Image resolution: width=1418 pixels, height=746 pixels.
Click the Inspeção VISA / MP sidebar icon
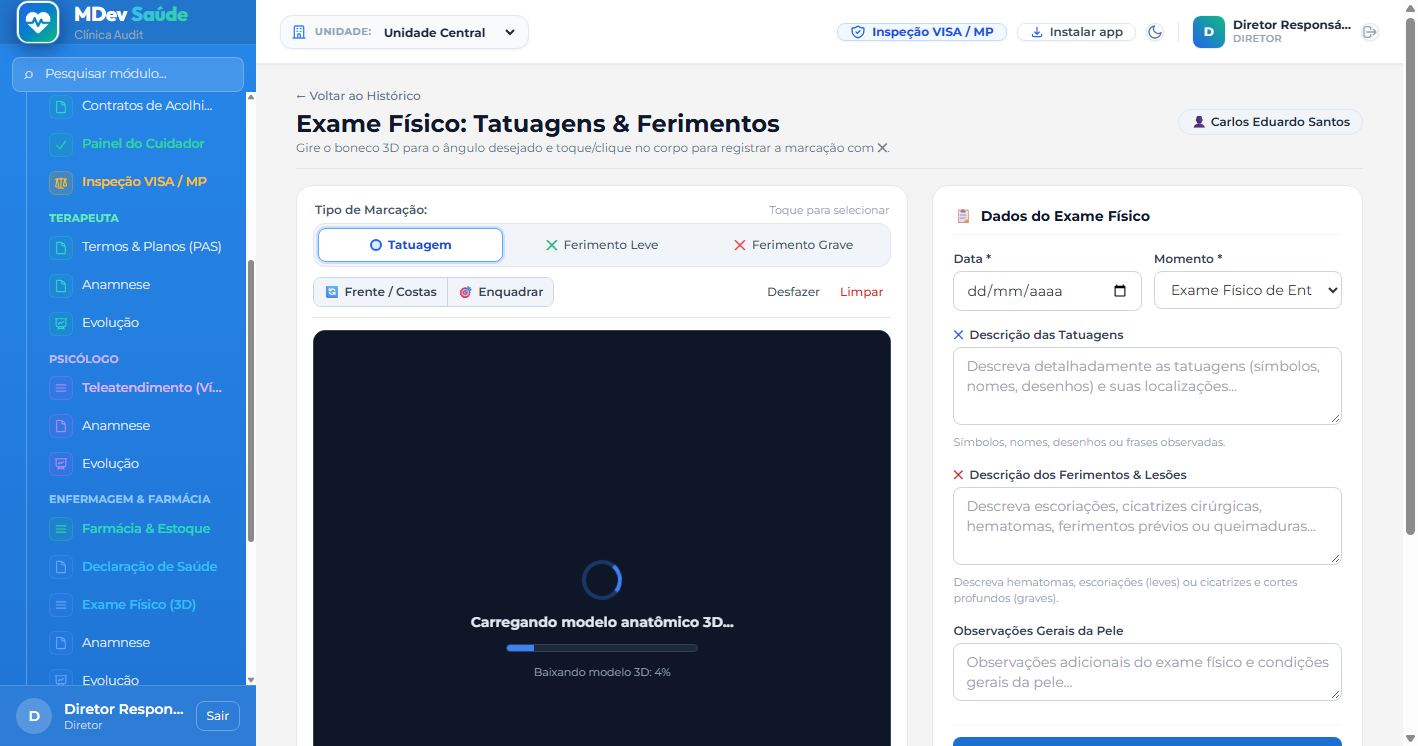coord(61,182)
